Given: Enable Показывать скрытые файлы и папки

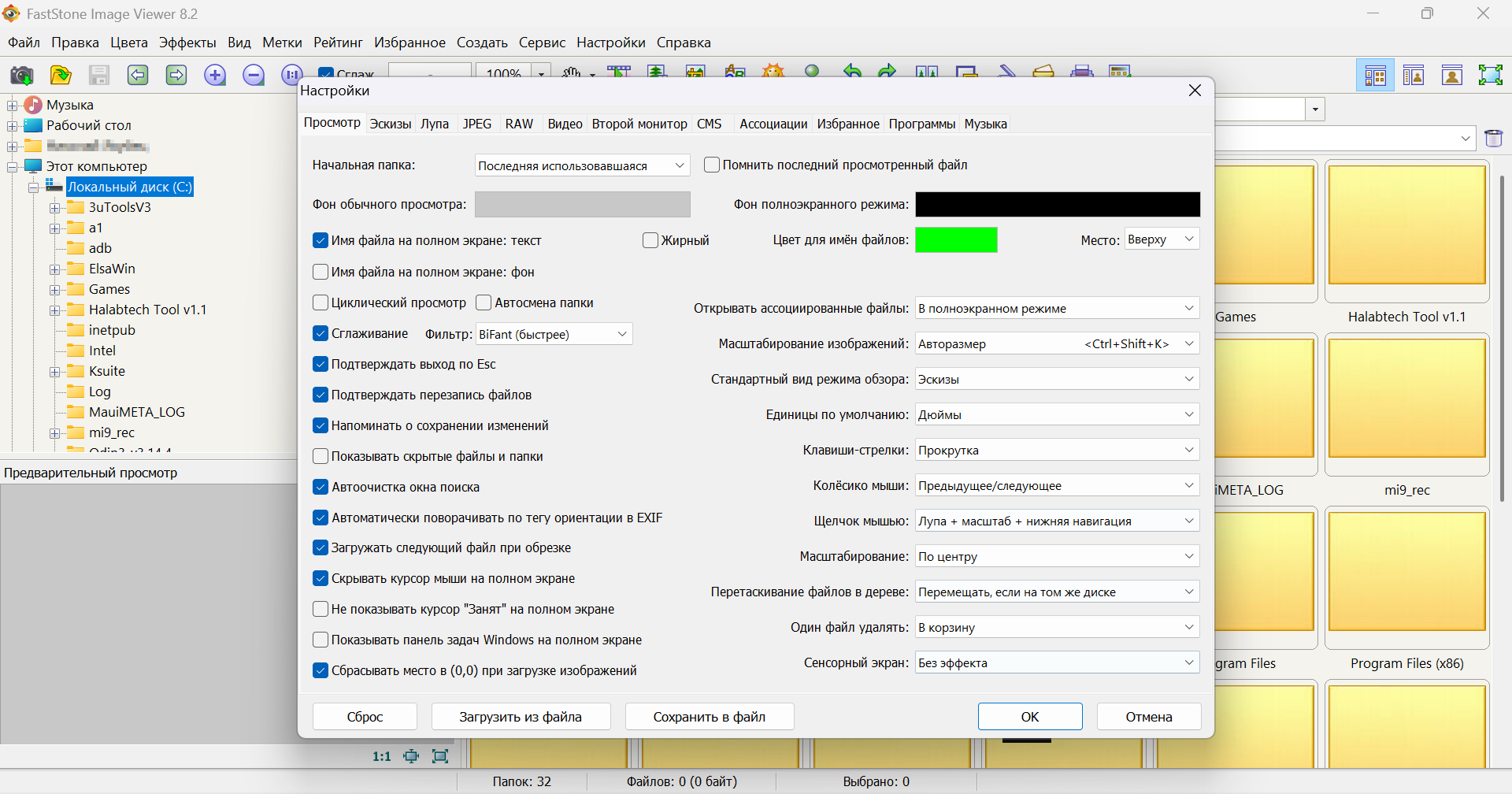Looking at the screenshot, I should [x=321, y=456].
